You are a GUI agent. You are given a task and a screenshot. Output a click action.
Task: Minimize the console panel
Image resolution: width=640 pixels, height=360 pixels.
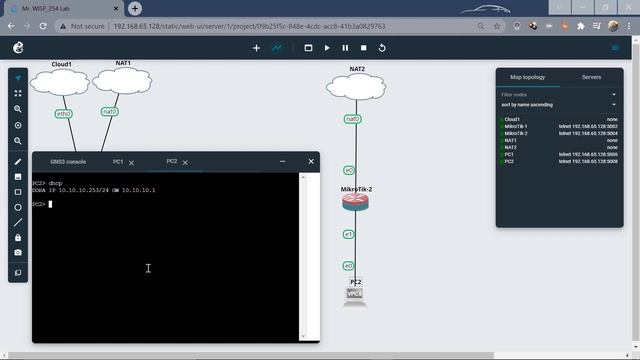[x=282, y=162]
